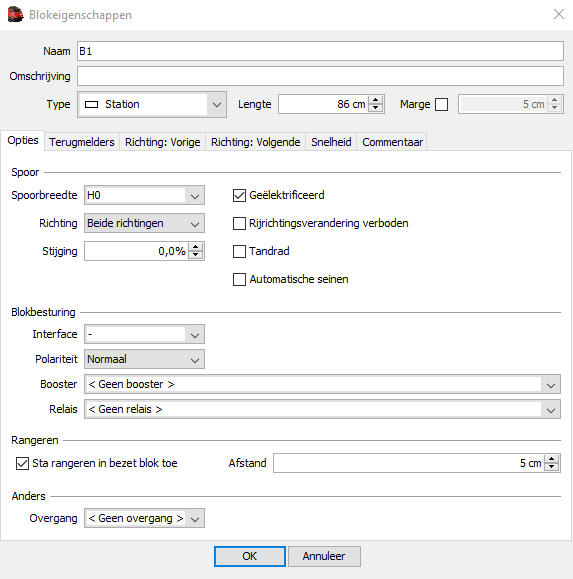Expand the Overgang dropdown
Viewport: 573px width, 579px height.
tap(144, 518)
